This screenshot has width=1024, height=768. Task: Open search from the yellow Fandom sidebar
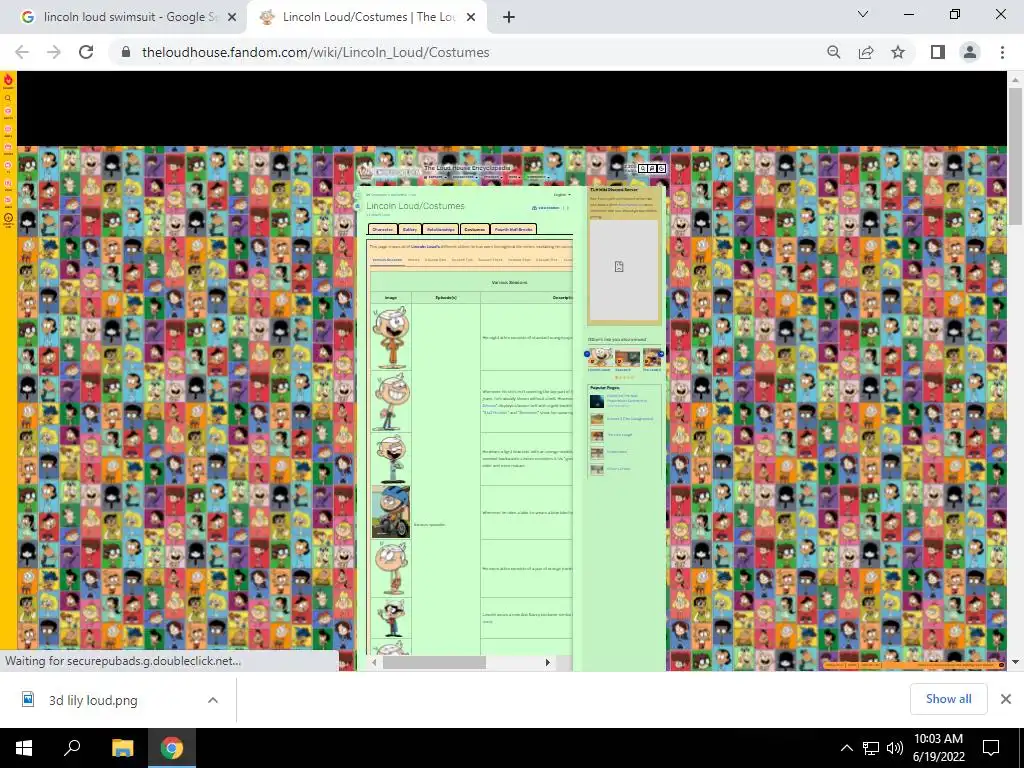tap(8, 98)
